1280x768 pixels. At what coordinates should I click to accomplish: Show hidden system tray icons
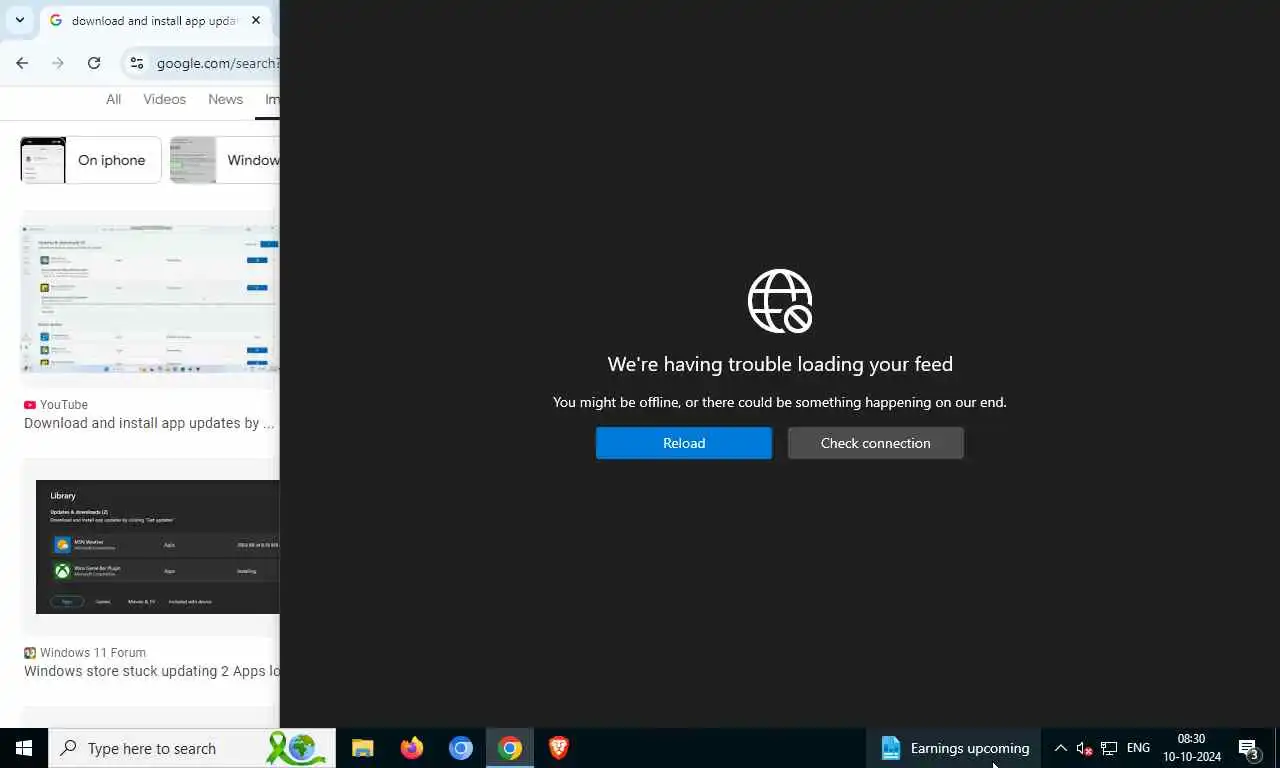tap(1061, 748)
